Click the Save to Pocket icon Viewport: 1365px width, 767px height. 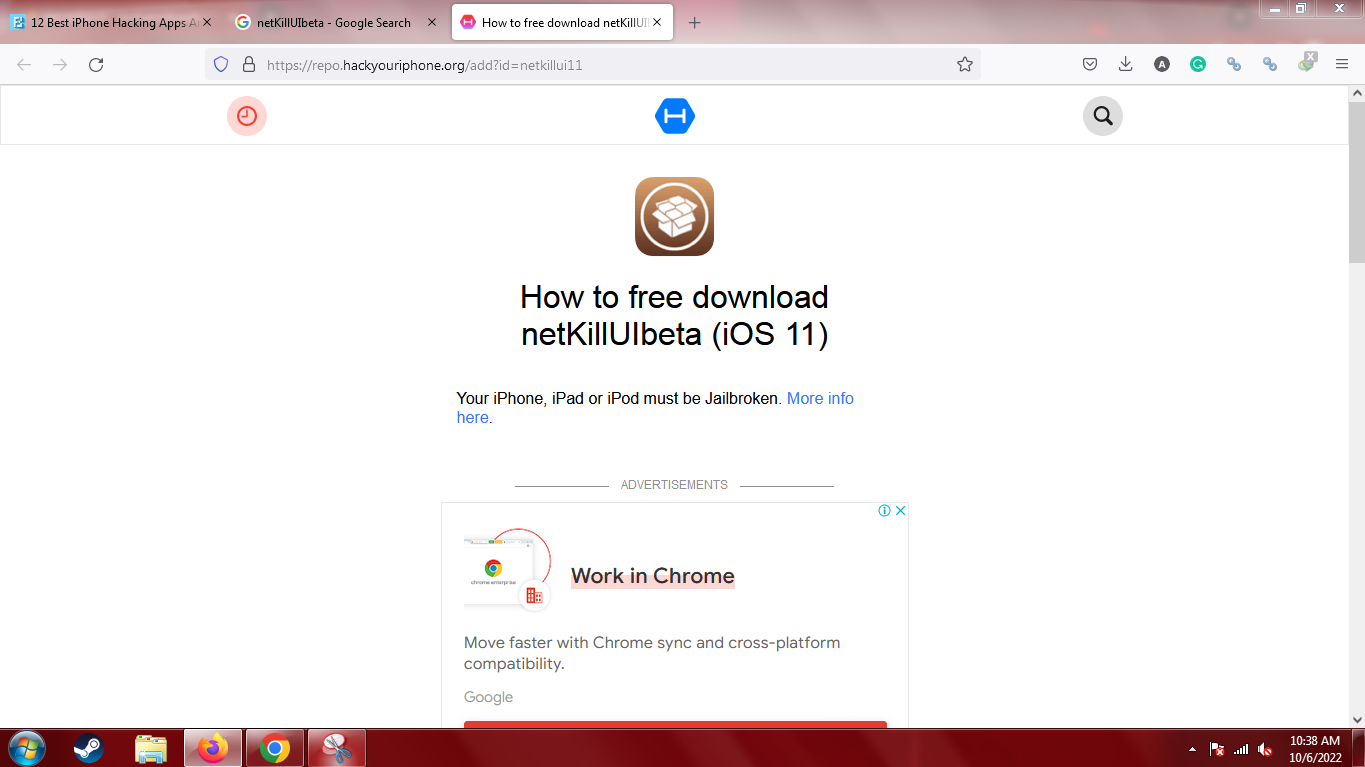click(x=1090, y=64)
